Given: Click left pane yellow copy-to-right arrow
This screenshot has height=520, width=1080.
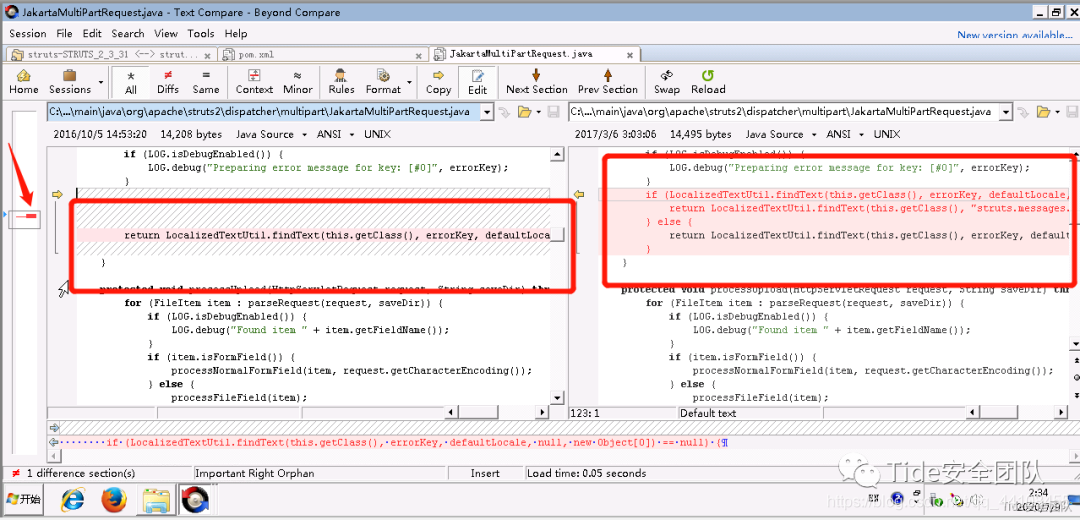Looking at the screenshot, I should pos(57,194).
